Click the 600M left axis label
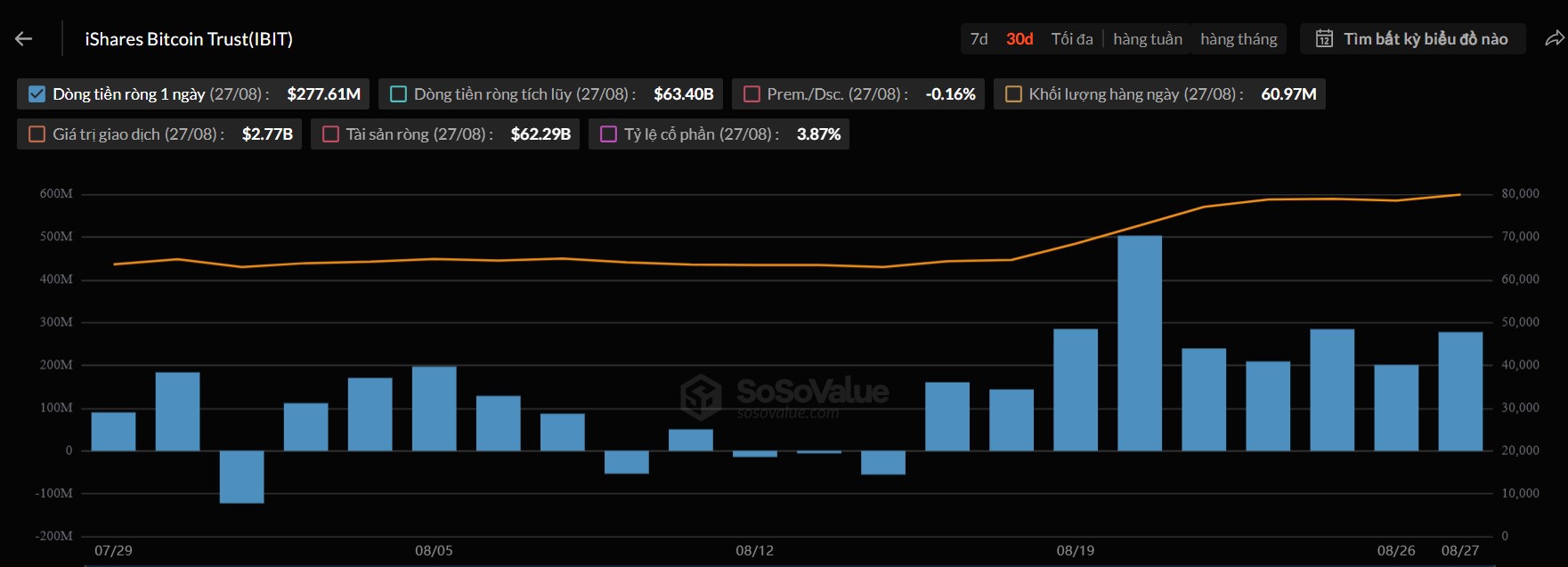The image size is (1568, 567). (x=56, y=193)
